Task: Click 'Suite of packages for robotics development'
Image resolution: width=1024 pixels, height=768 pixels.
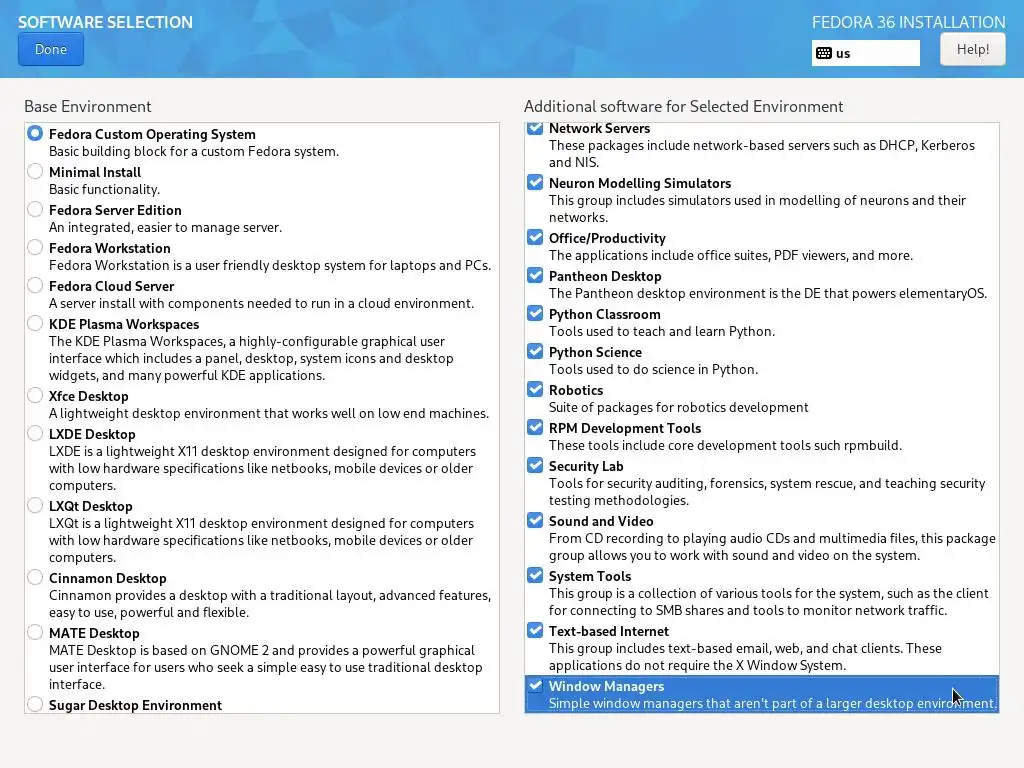Action: click(679, 408)
